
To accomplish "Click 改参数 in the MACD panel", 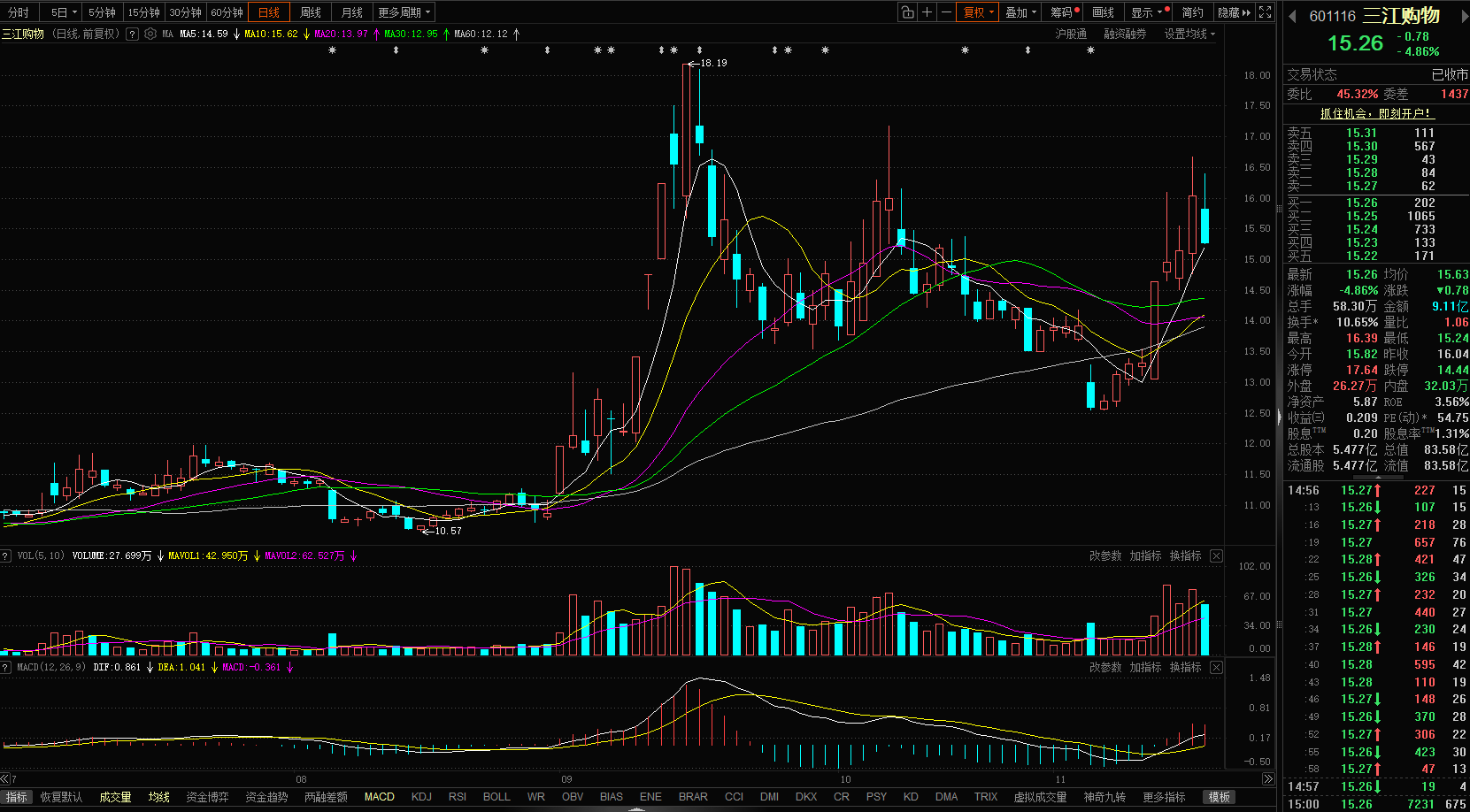I will 1105,667.
